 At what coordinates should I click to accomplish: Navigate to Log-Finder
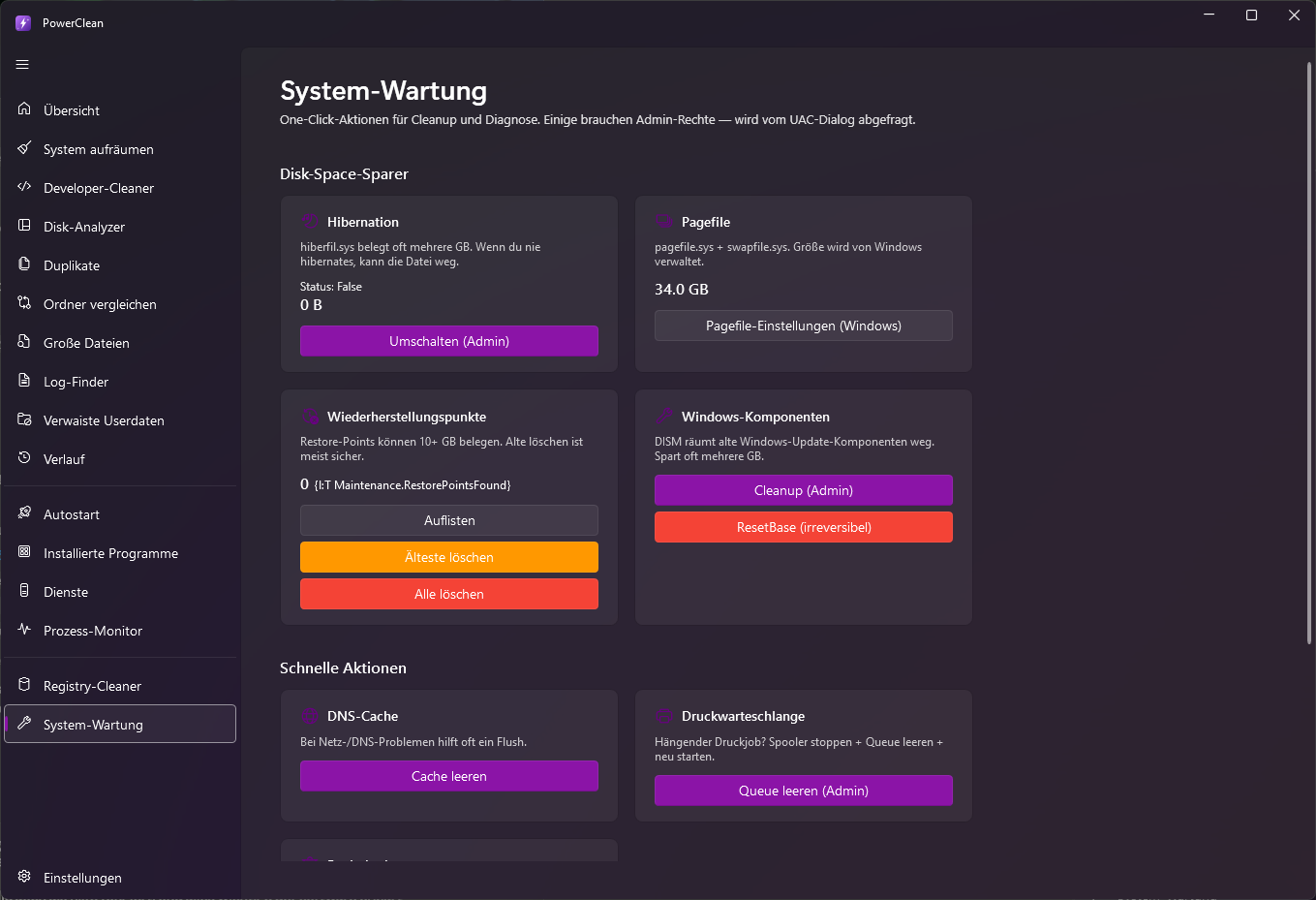click(120, 382)
